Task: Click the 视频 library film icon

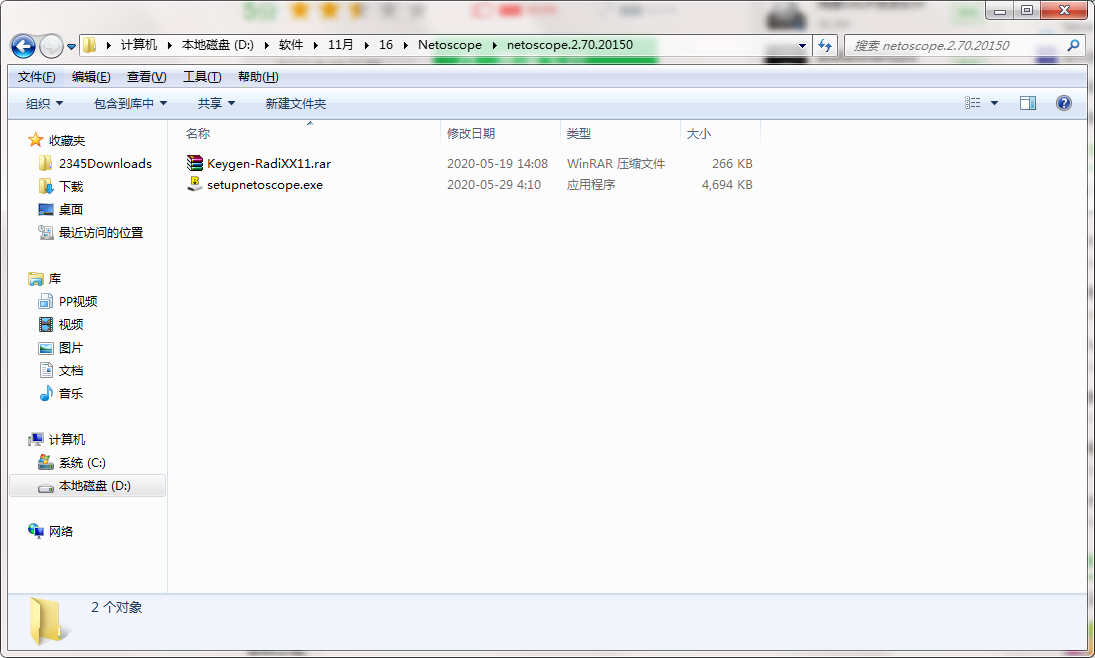Action: [x=46, y=325]
